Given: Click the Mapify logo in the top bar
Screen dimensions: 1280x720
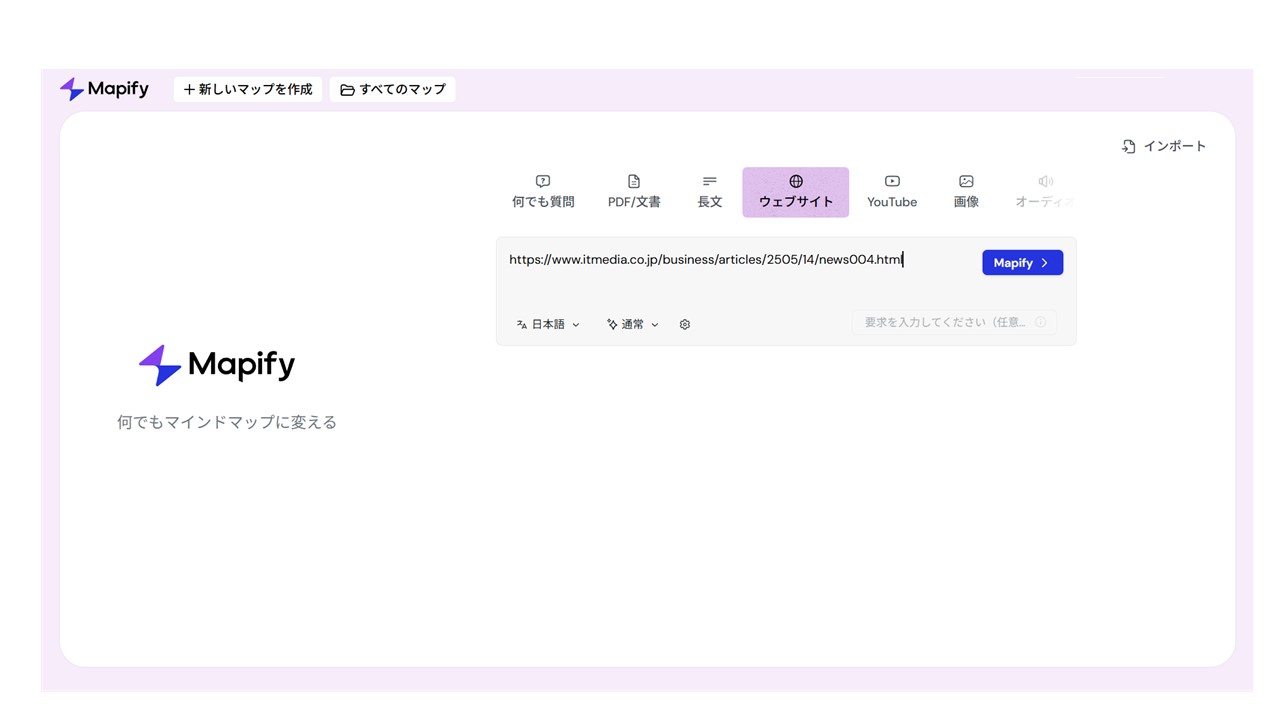Looking at the screenshot, I should tap(104, 89).
